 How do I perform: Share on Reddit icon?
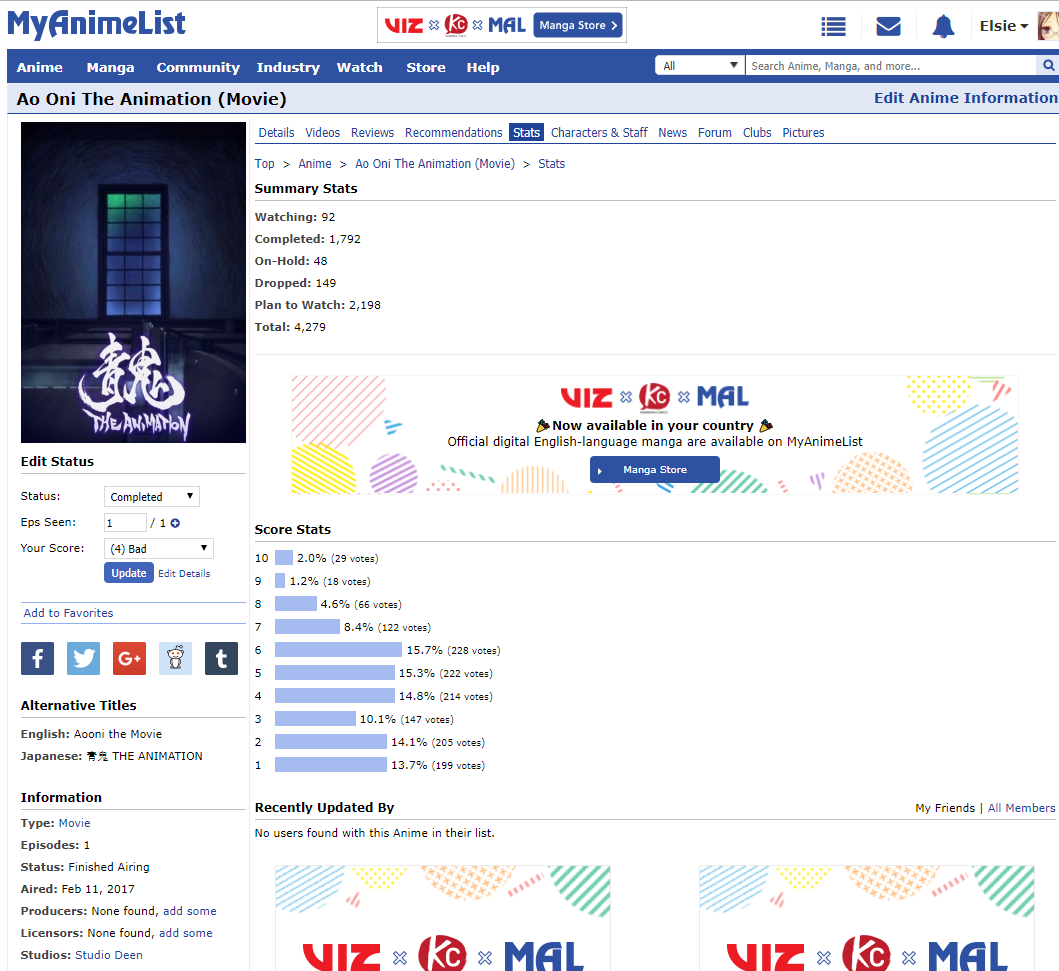pyautogui.click(x=175, y=658)
